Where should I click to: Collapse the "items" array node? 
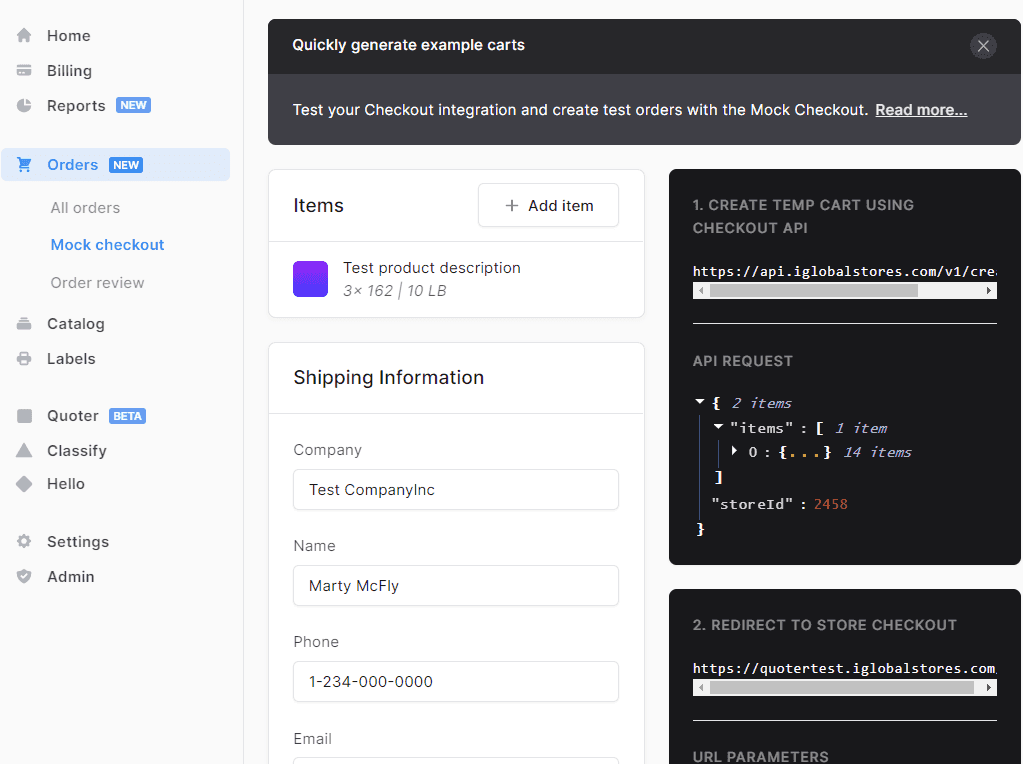(x=719, y=427)
